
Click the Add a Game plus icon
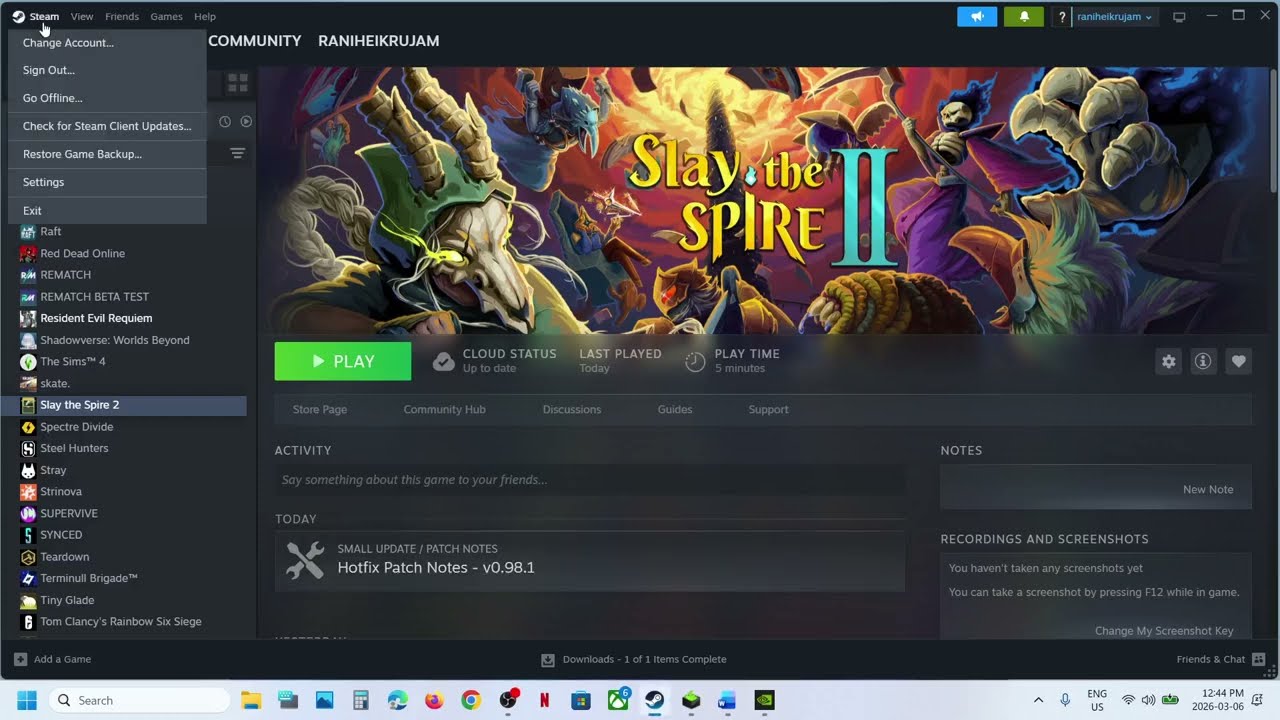point(20,659)
